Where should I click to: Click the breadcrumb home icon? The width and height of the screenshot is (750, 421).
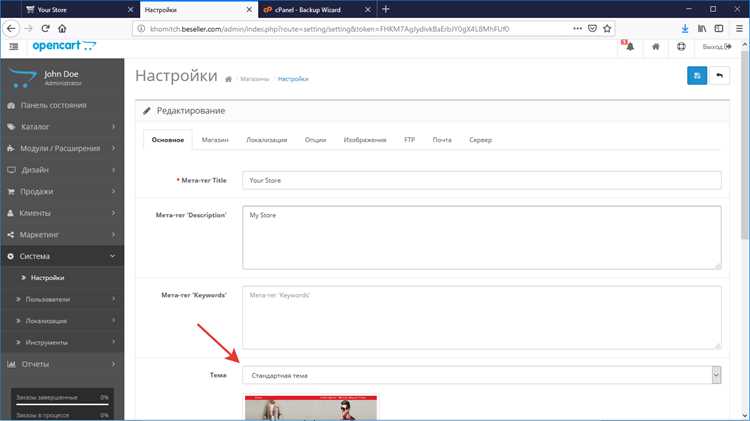click(229, 79)
